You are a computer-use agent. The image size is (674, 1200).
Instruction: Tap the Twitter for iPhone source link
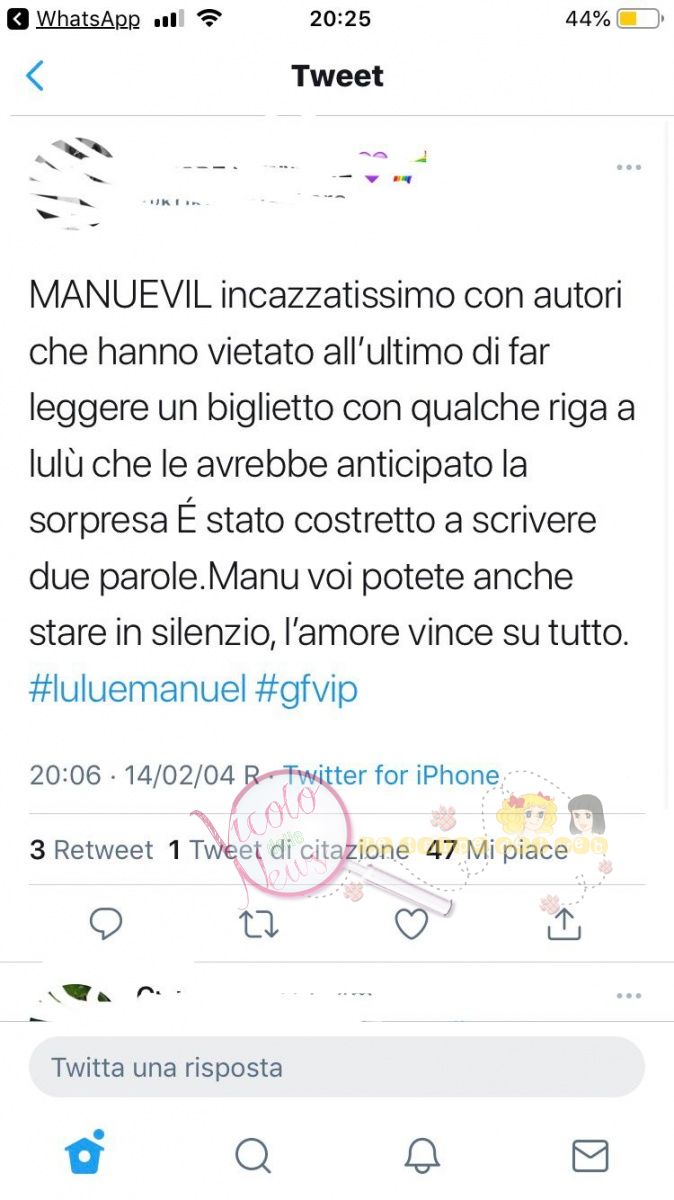point(392,775)
